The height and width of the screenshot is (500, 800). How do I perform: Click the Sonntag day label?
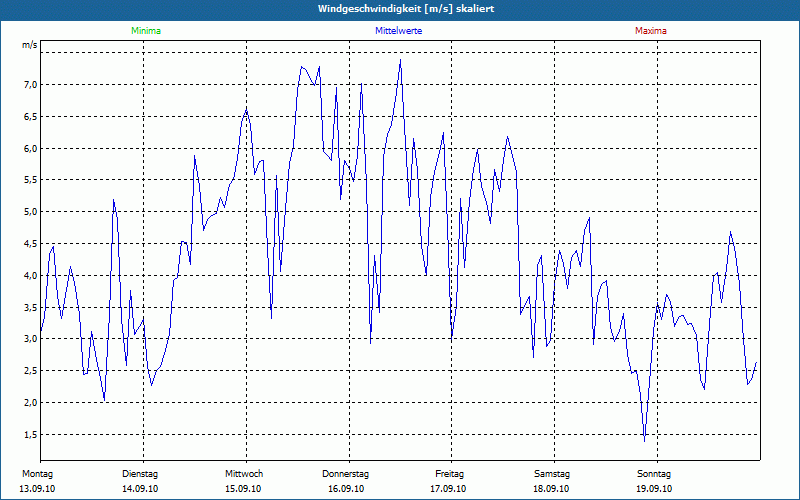(654, 474)
